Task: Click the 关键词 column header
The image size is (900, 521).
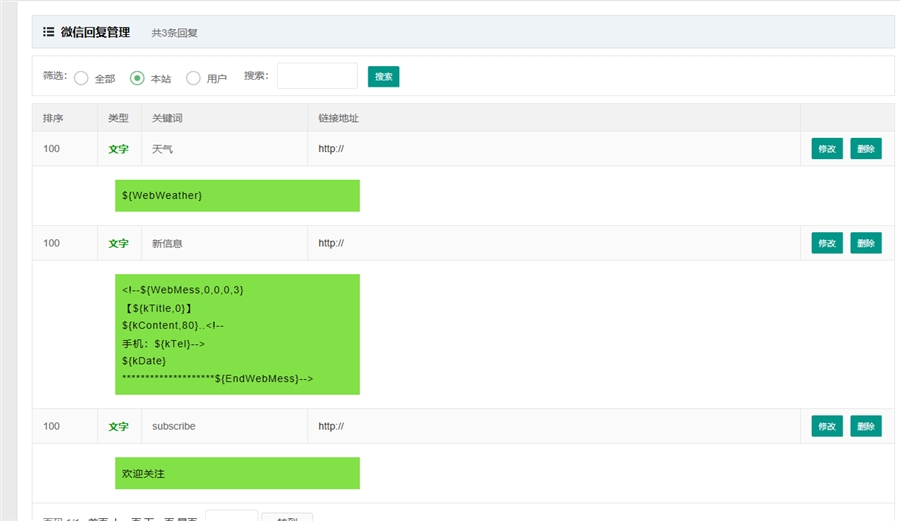Action: coord(167,118)
